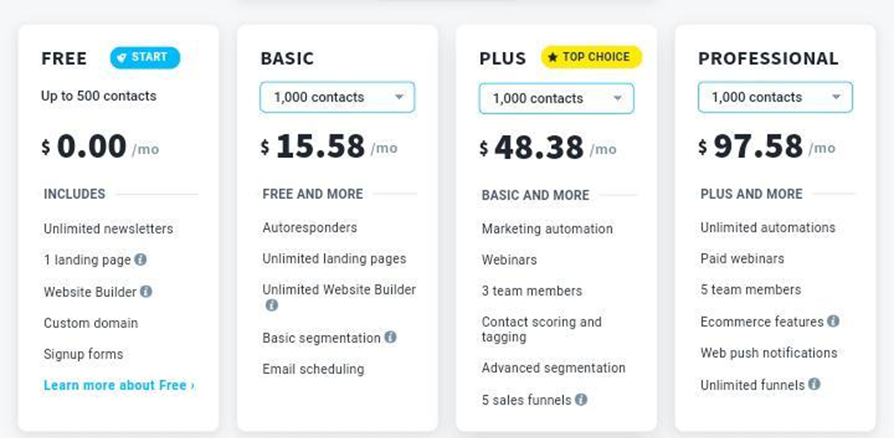Click the Marketing automation feature text
The image size is (894, 438).
click(547, 229)
